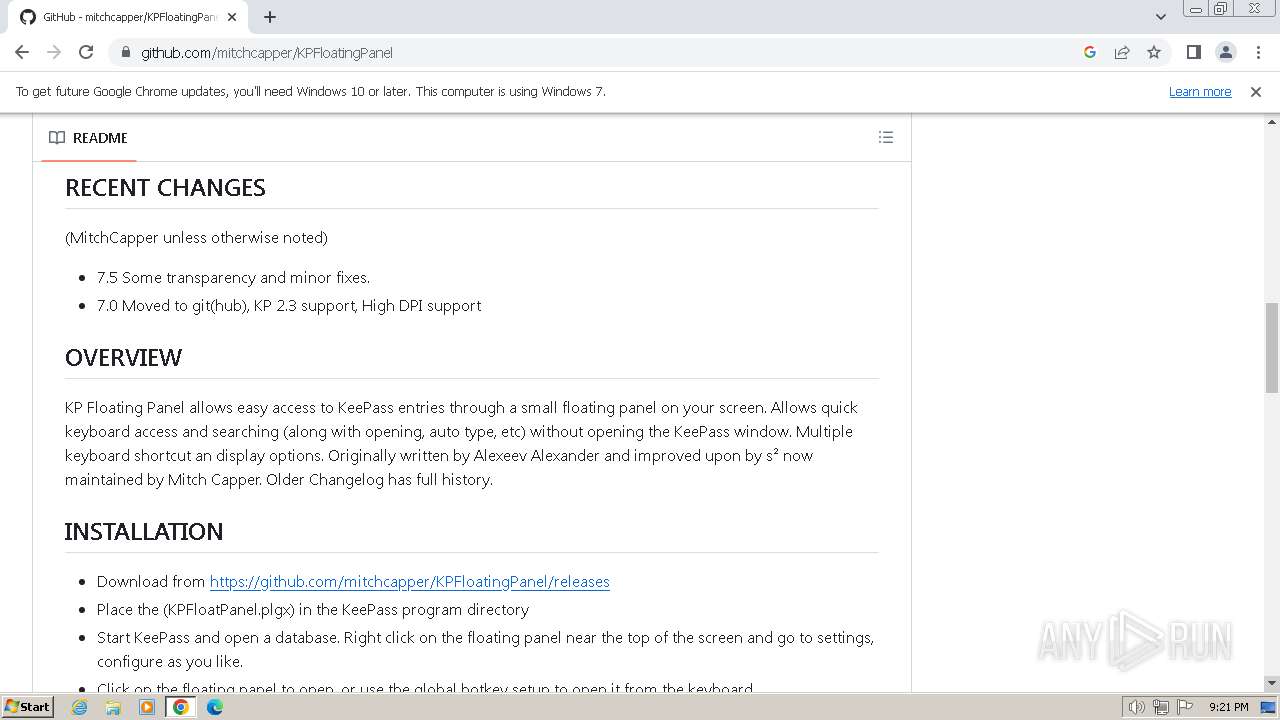This screenshot has height=720, width=1280.
Task: Open Microsoft Edge from the taskbar
Action: point(215,707)
